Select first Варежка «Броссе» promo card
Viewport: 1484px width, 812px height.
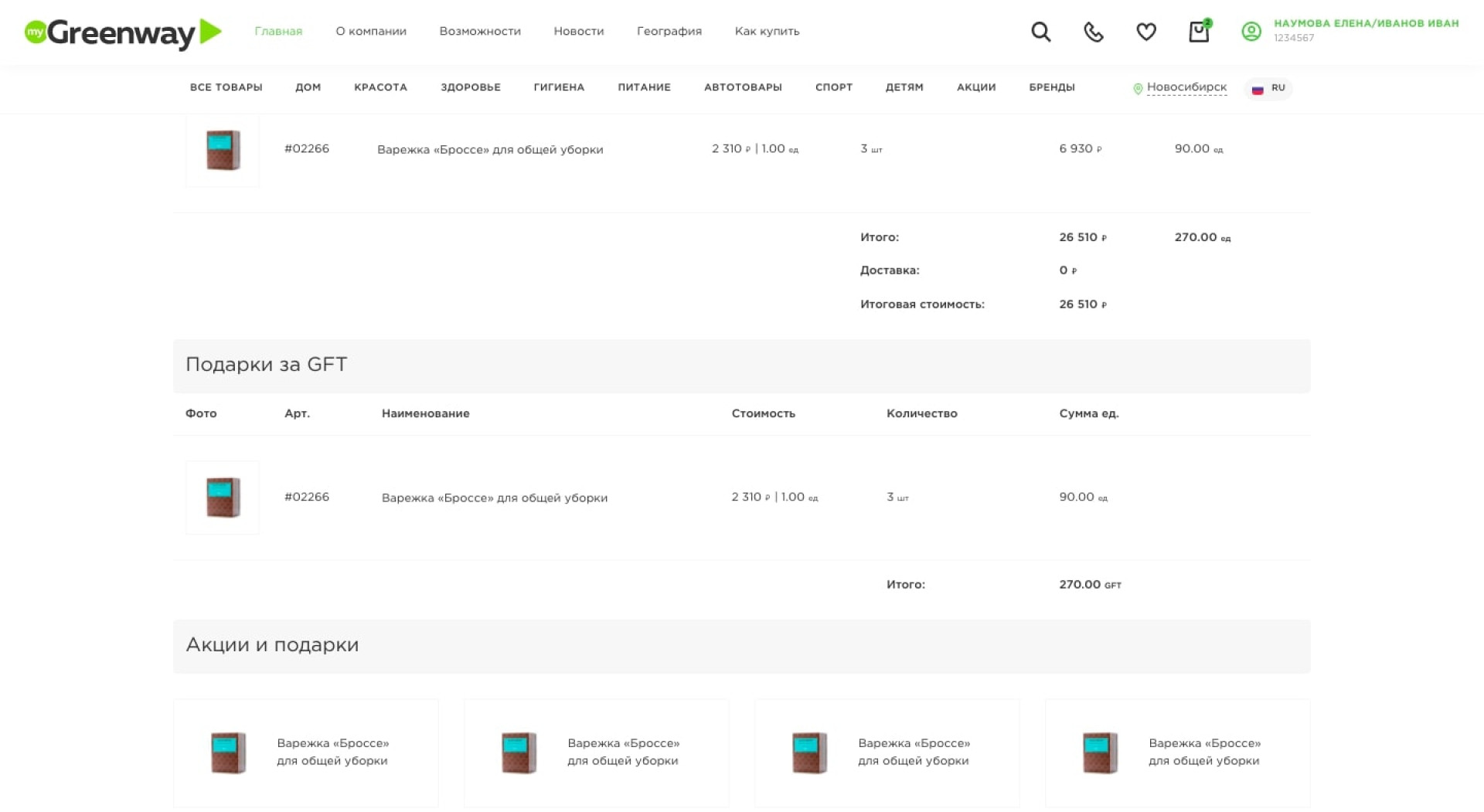[306, 753]
